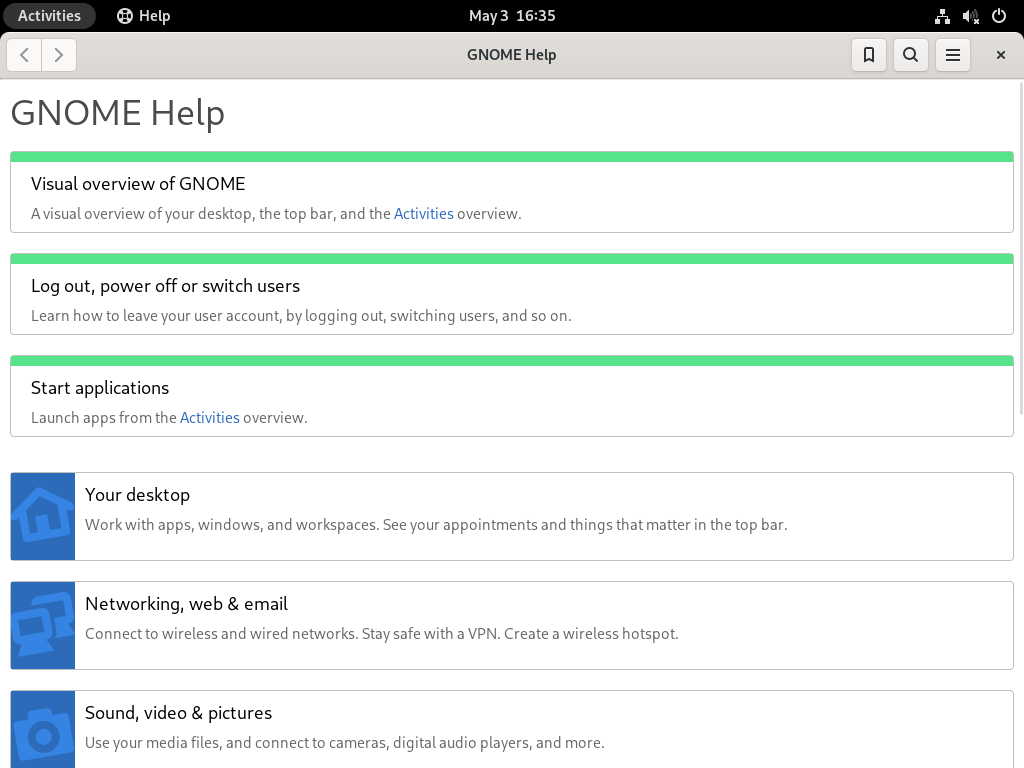Click the back navigation arrow
Screen dimensions: 1024x768
tap(24, 55)
